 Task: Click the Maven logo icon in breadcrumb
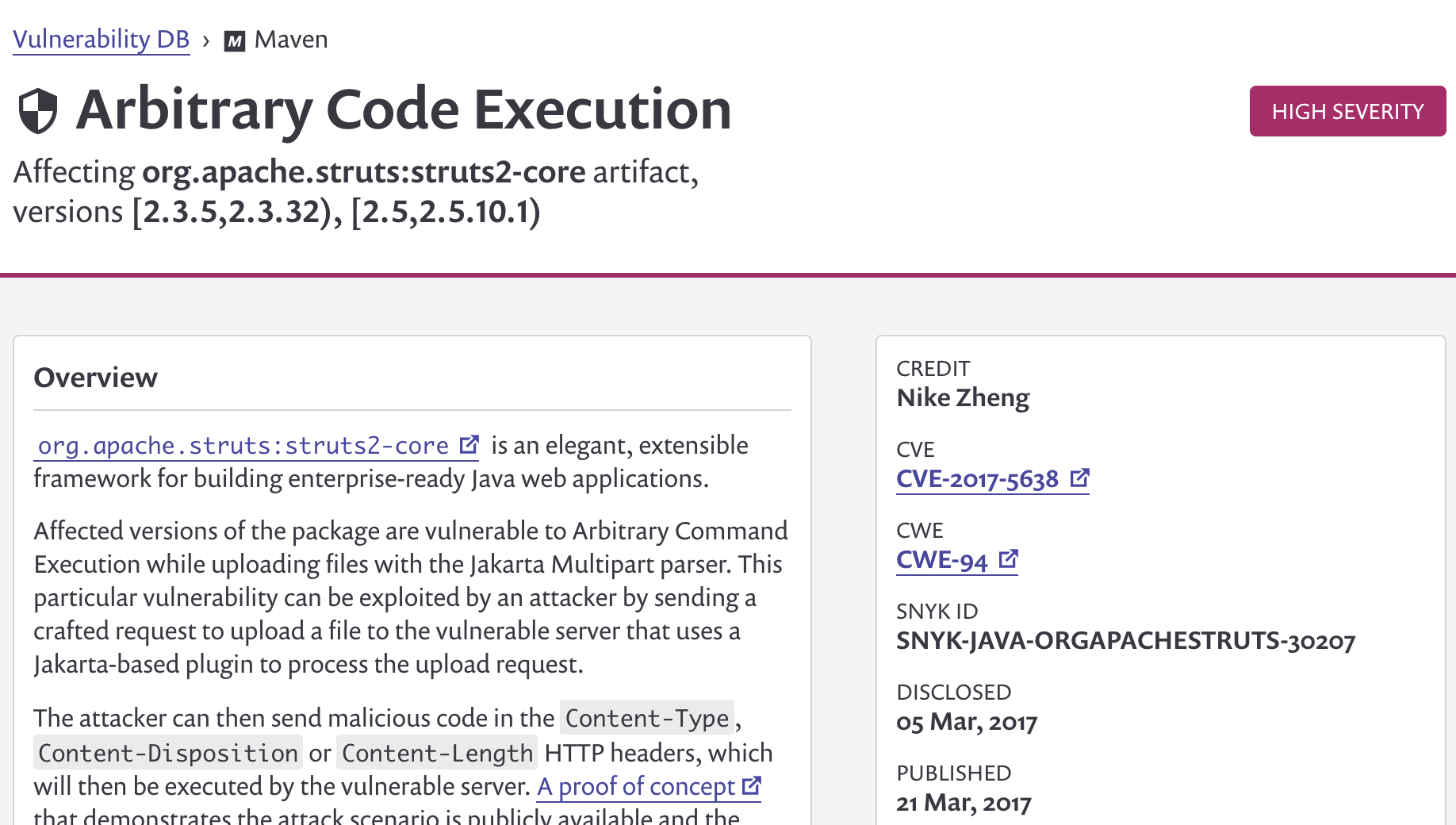235,40
